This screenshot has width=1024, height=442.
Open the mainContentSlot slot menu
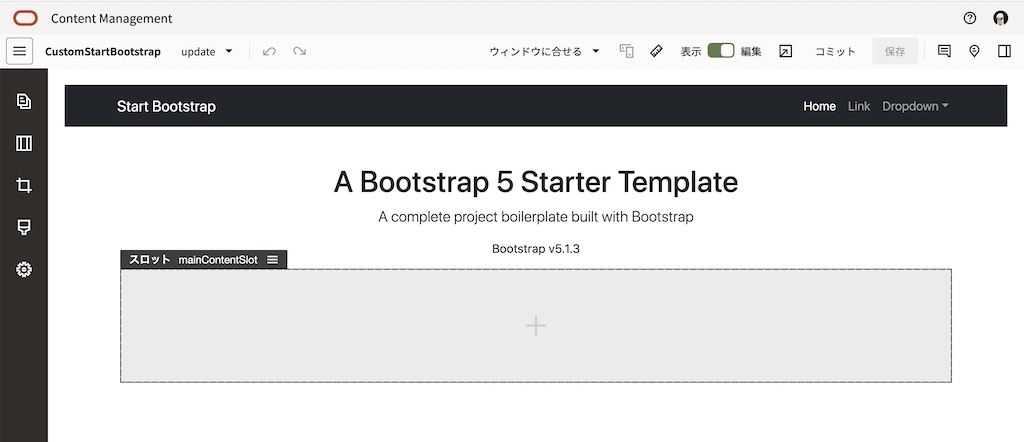[273, 260]
